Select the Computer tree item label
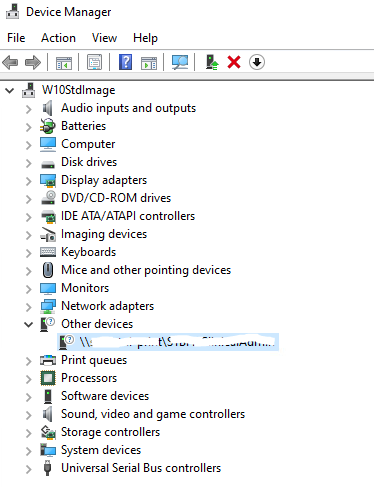 [x=88, y=144]
